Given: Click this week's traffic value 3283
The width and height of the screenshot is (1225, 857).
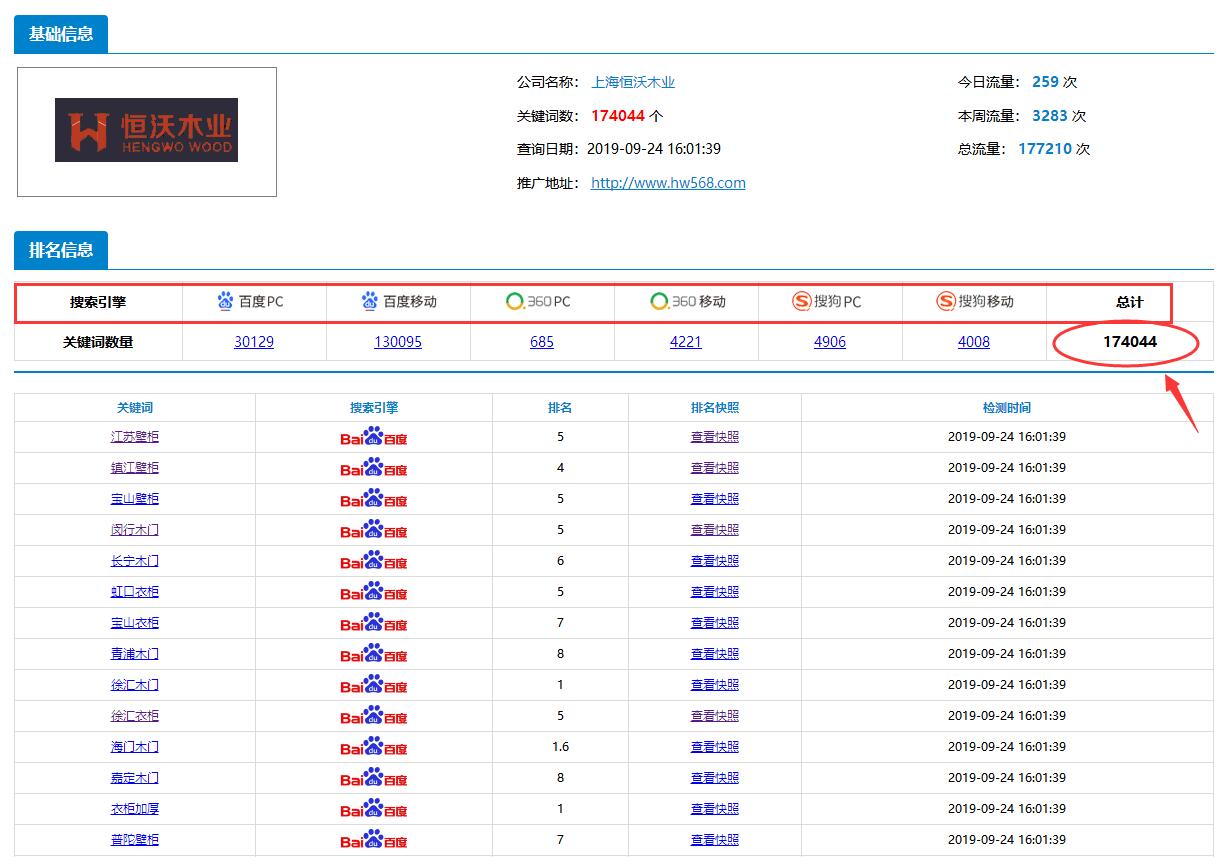Looking at the screenshot, I should [x=1050, y=115].
